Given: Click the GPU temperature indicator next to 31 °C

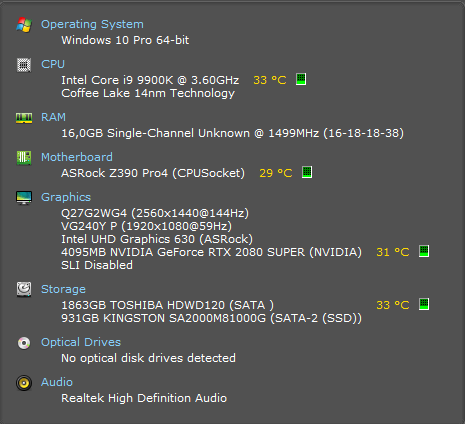Looking at the screenshot, I should tap(424, 251).
